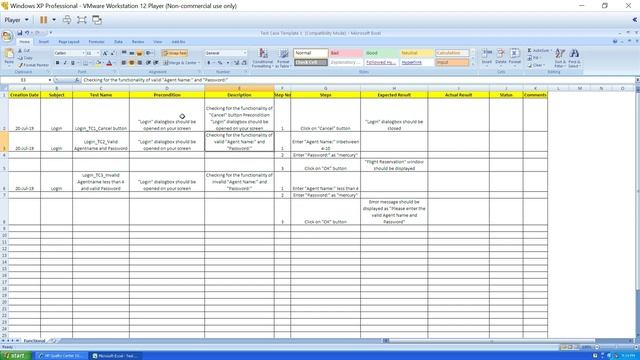Open Format as Table gallery

pyautogui.click(x=283, y=58)
